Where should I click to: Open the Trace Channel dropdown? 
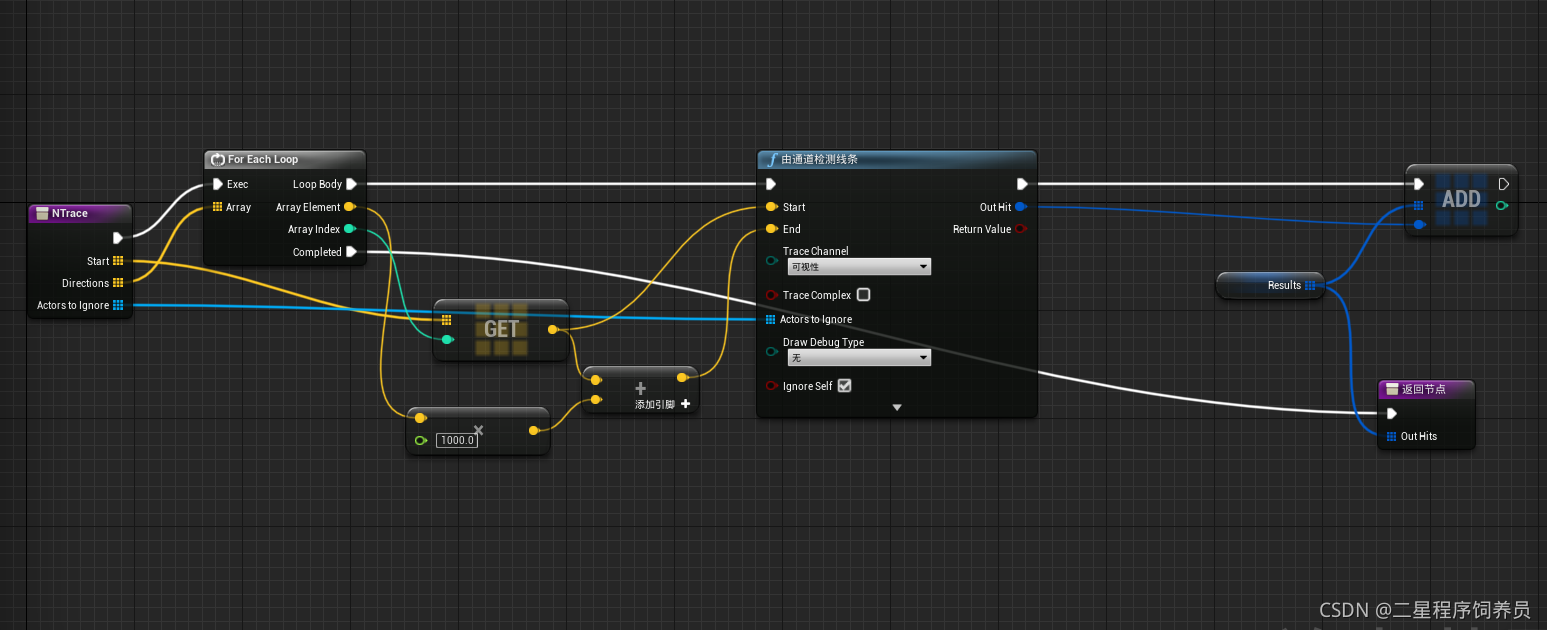tap(859, 267)
